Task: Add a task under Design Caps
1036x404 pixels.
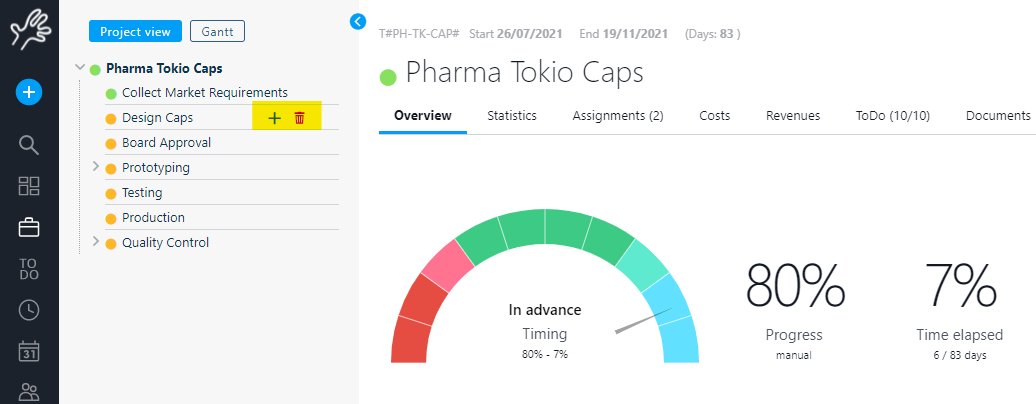Action: (275, 119)
